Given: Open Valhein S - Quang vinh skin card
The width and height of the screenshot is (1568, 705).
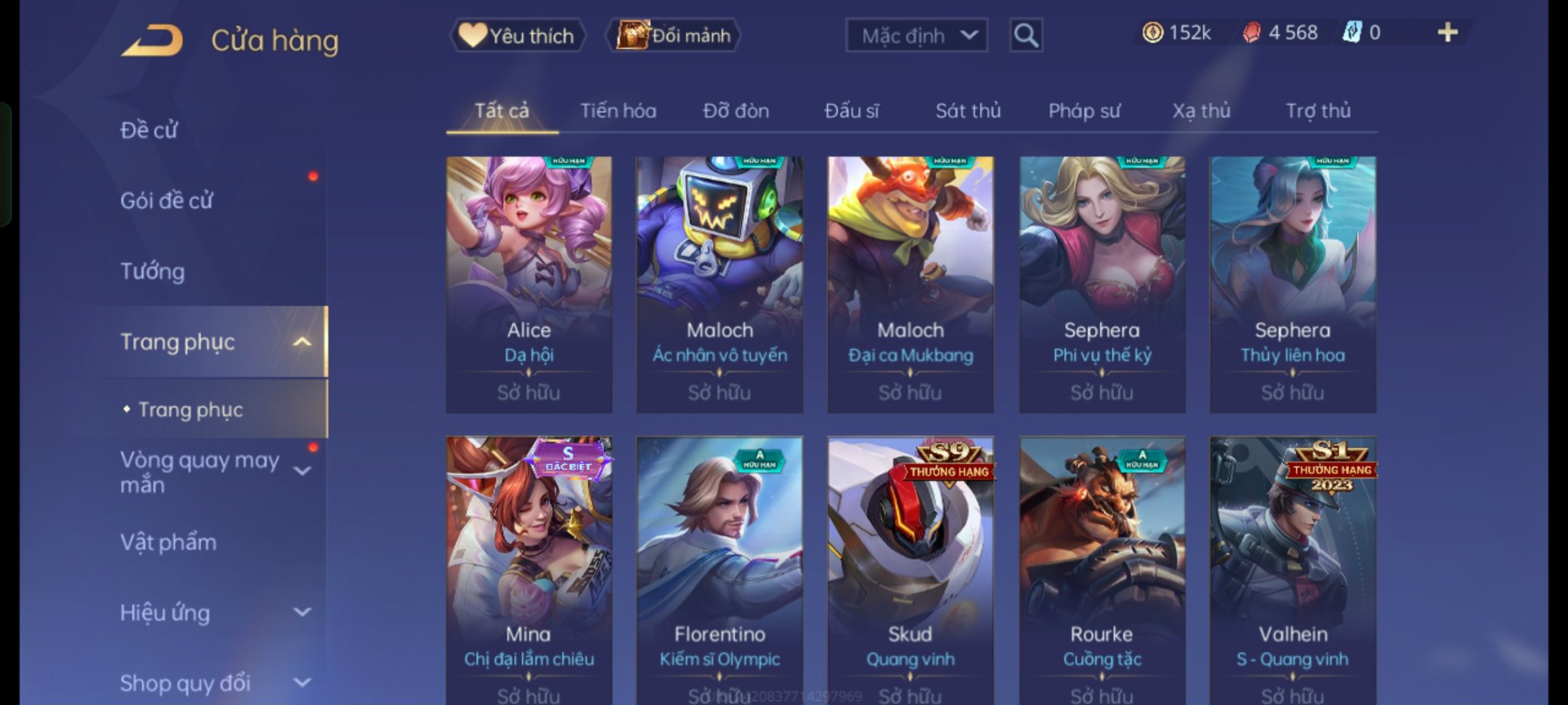Looking at the screenshot, I should coord(1292,570).
